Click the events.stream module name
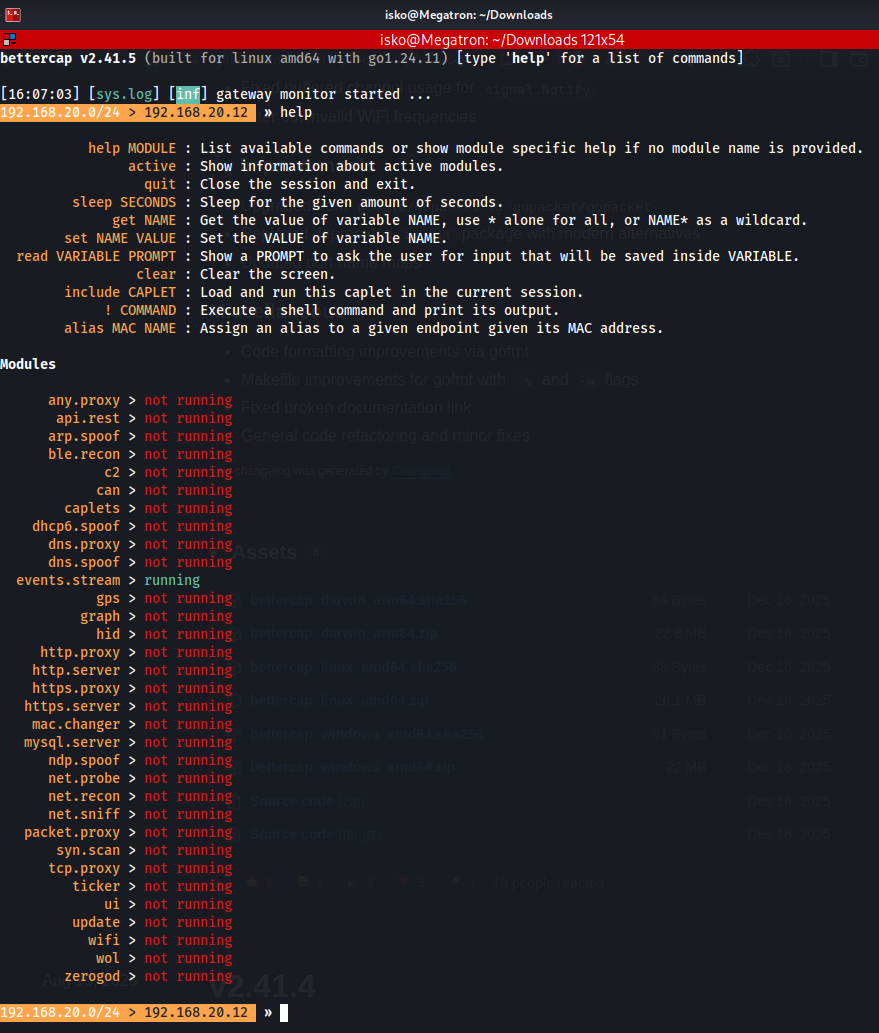This screenshot has height=1033, width=879. point(68,580)
